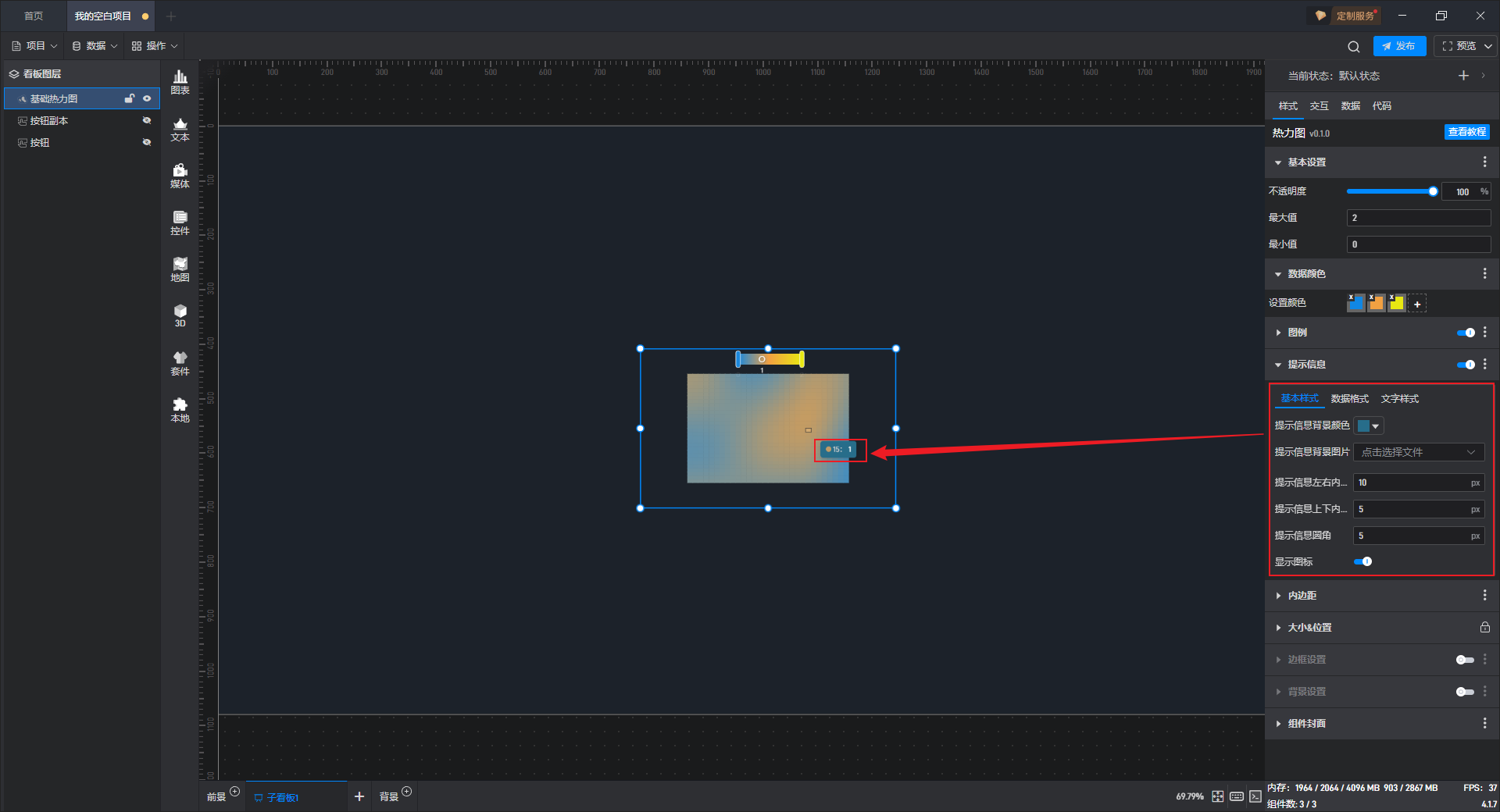Toggle the 显示图标 switch

1362,561
